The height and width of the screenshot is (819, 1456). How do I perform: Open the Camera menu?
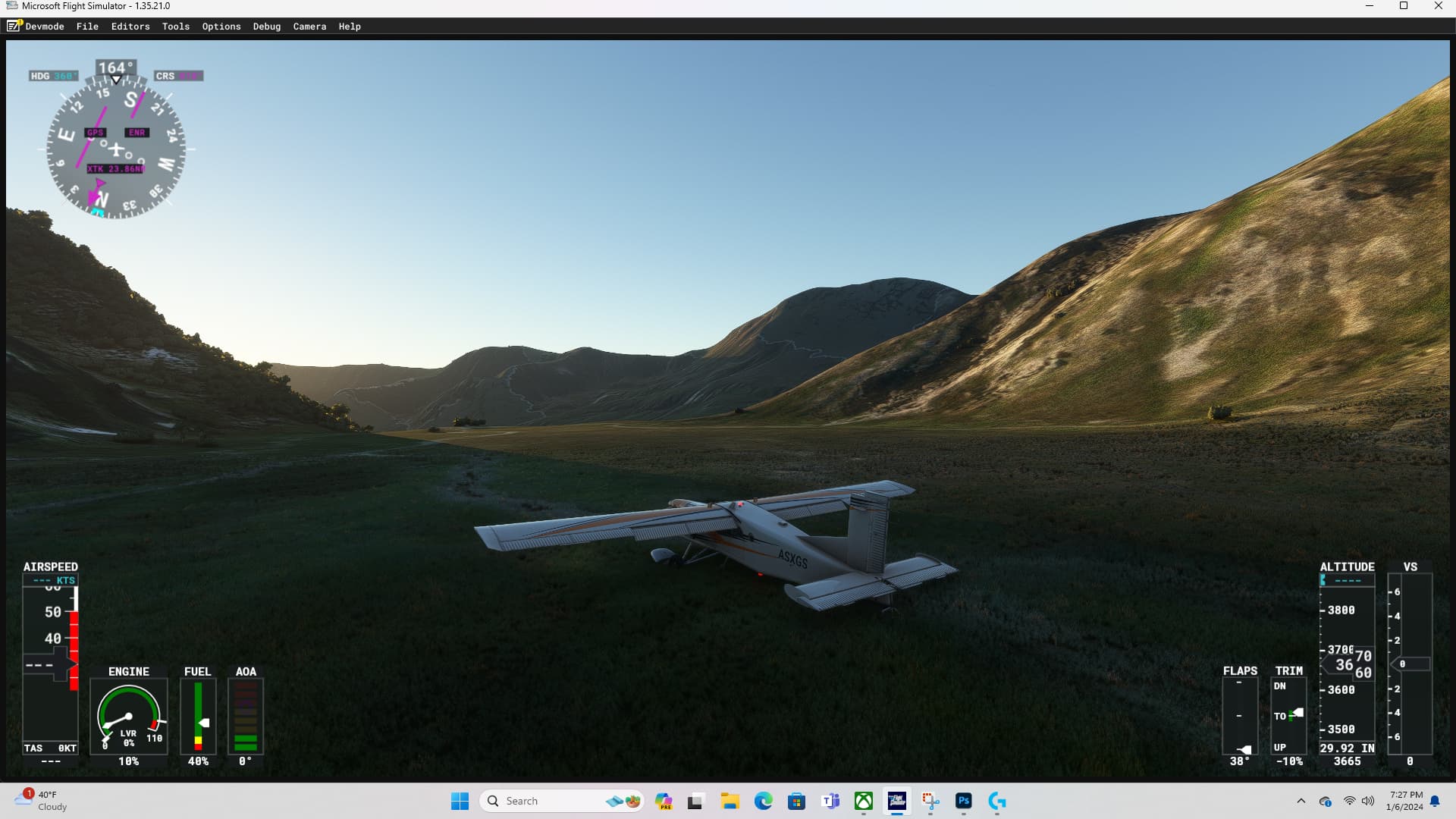coord(309,26)
